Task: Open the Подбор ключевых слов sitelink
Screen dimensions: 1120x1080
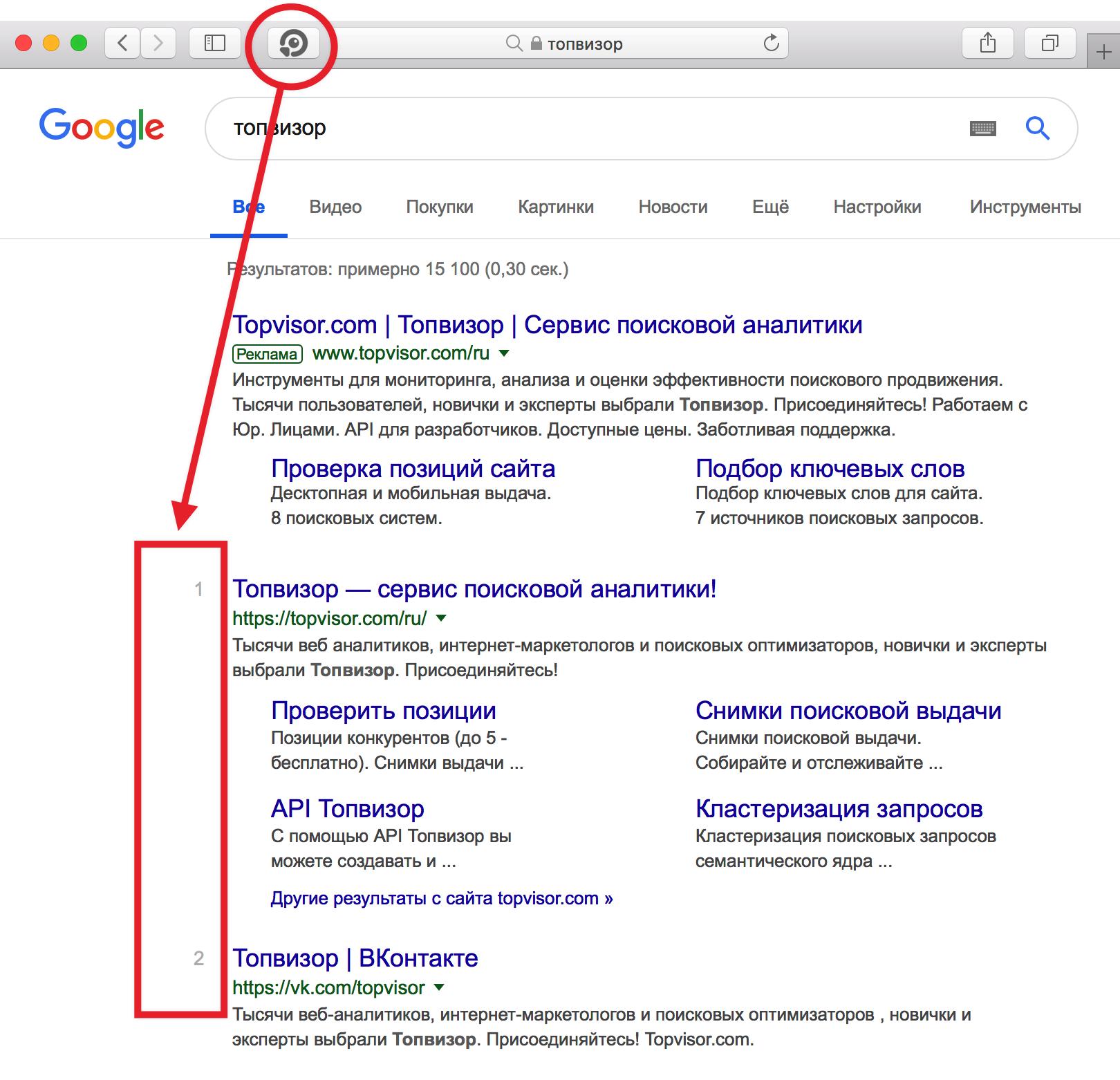Action: (x=830, y=468)
